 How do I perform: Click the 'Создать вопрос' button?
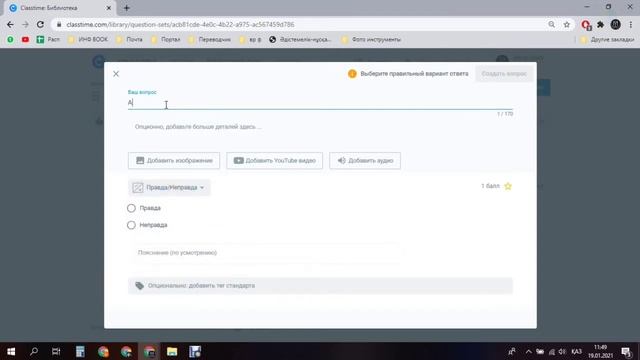504,74
